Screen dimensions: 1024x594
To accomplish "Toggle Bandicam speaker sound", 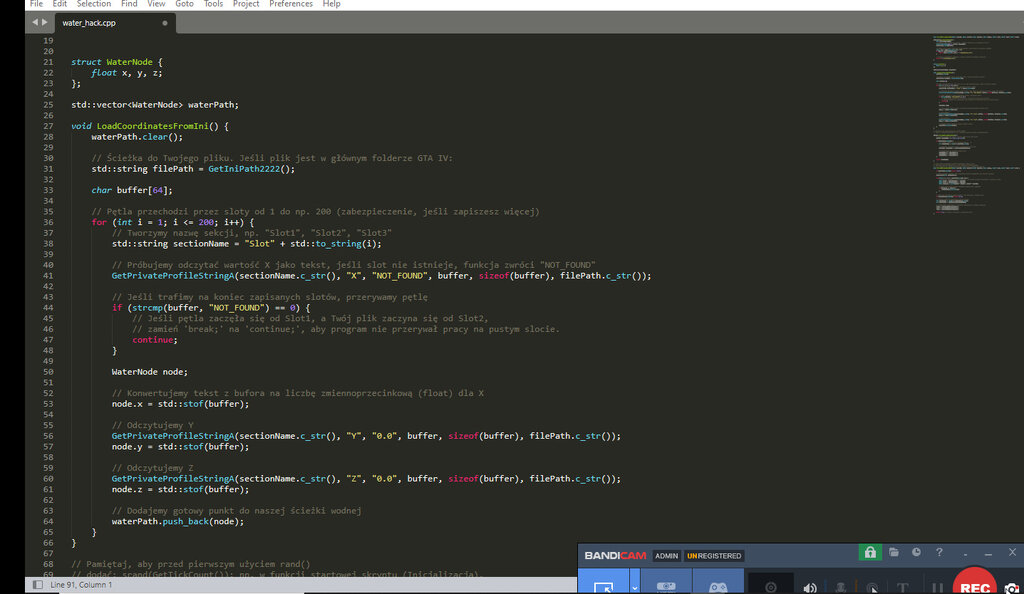I will coord(810,587).
